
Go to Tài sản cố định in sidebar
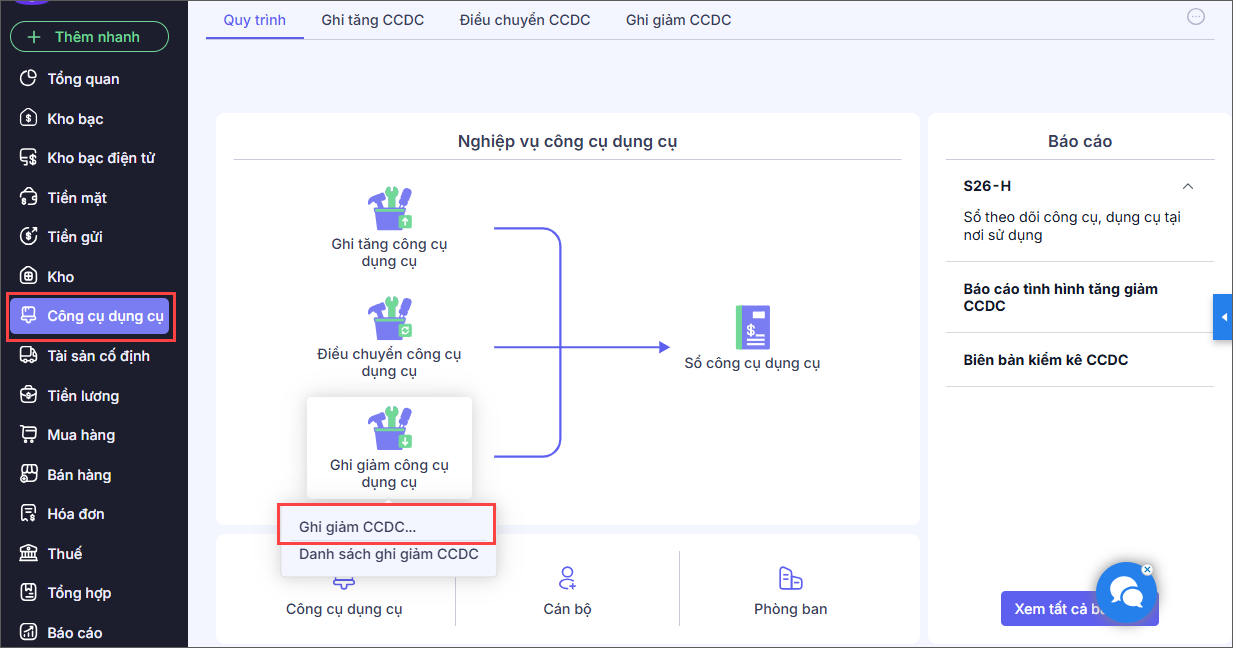pos(98,356)
